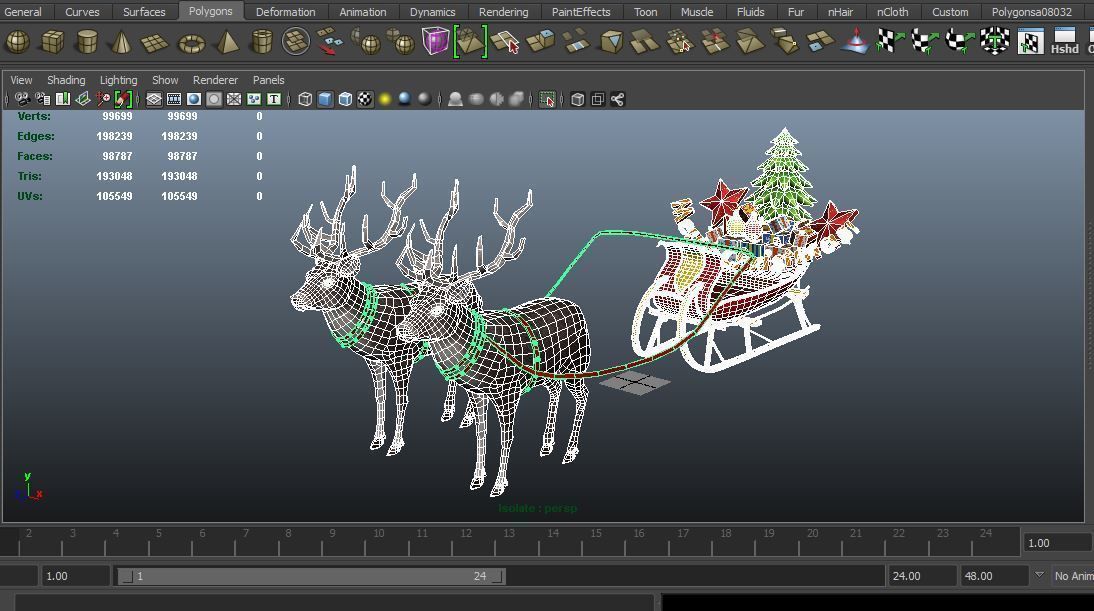
Task: Open the Lighting panel menu
Action: pos(119,80)
